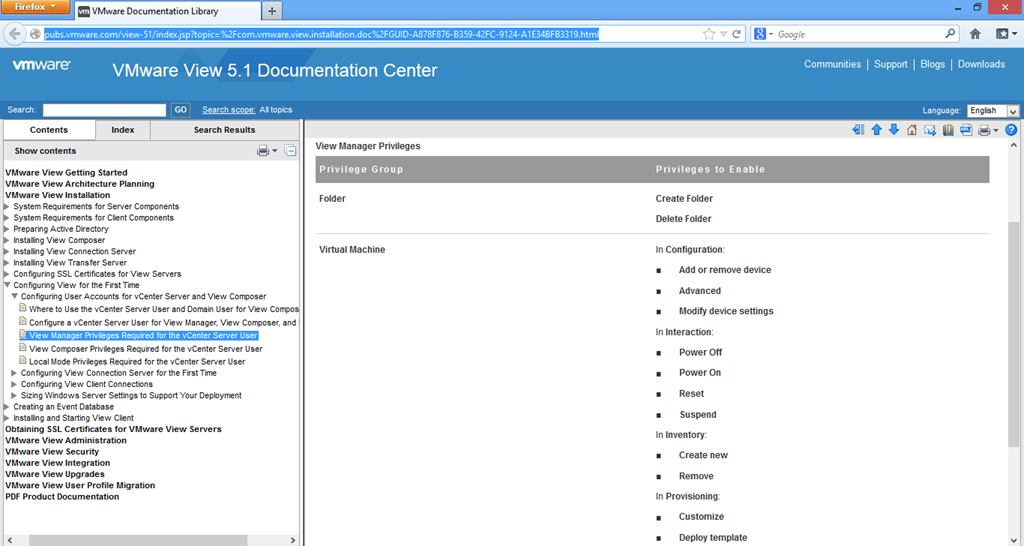The height and width of the screenshot is (546, 1024).
Task: Open the Blogs link
Action: (x=933, y=64)
